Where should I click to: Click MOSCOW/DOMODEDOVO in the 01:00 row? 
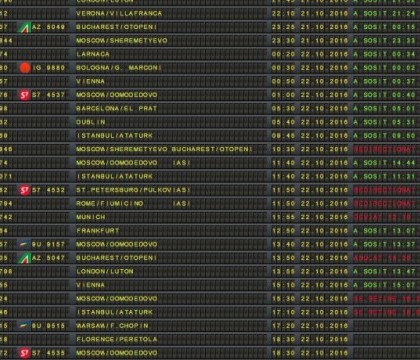click(117, 95)
